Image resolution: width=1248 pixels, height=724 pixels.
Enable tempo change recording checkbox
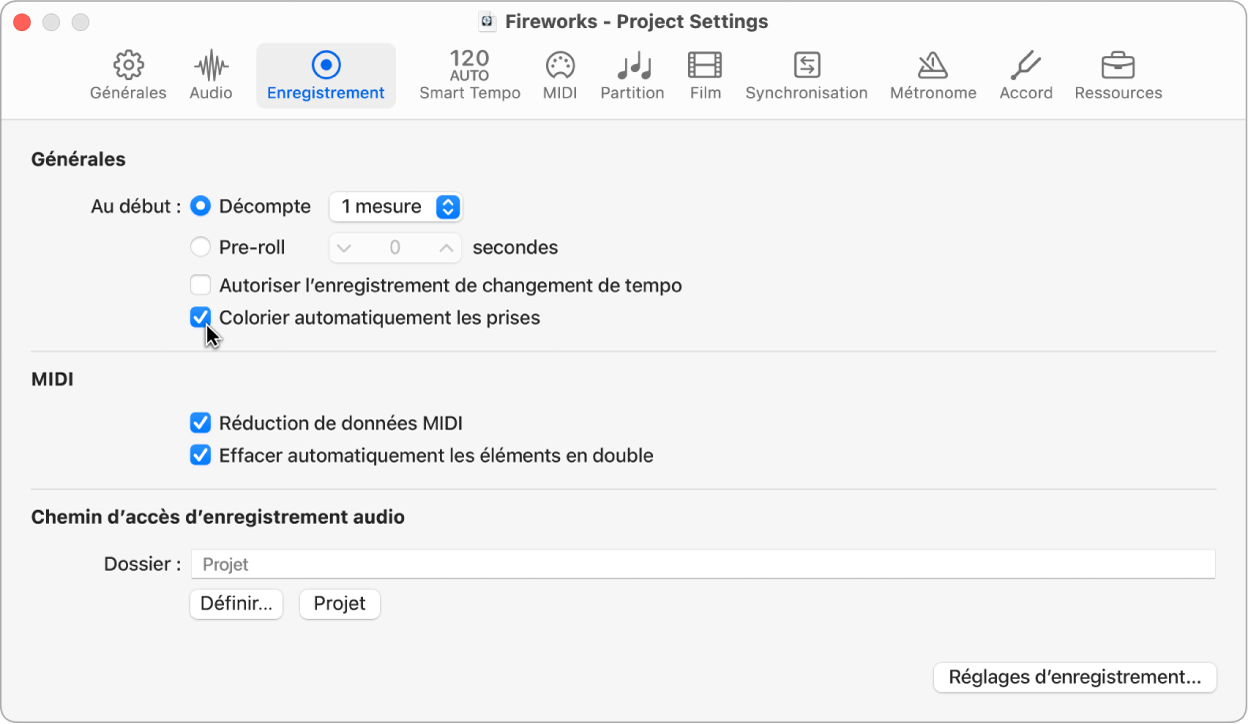click(x=201, y=285)
